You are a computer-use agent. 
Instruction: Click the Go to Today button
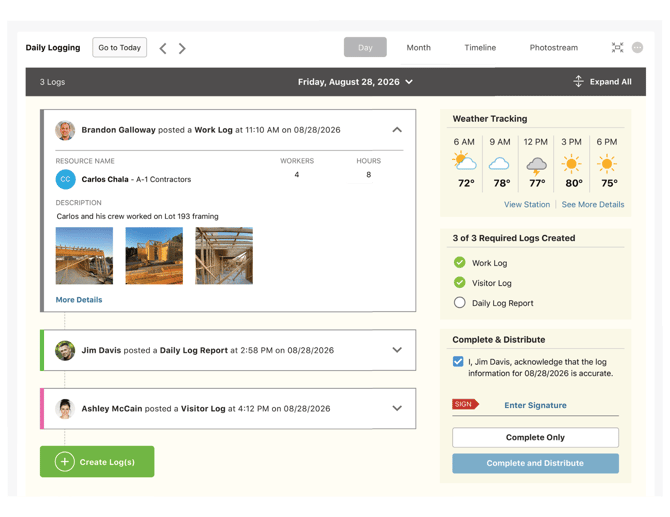pos(120,47)
